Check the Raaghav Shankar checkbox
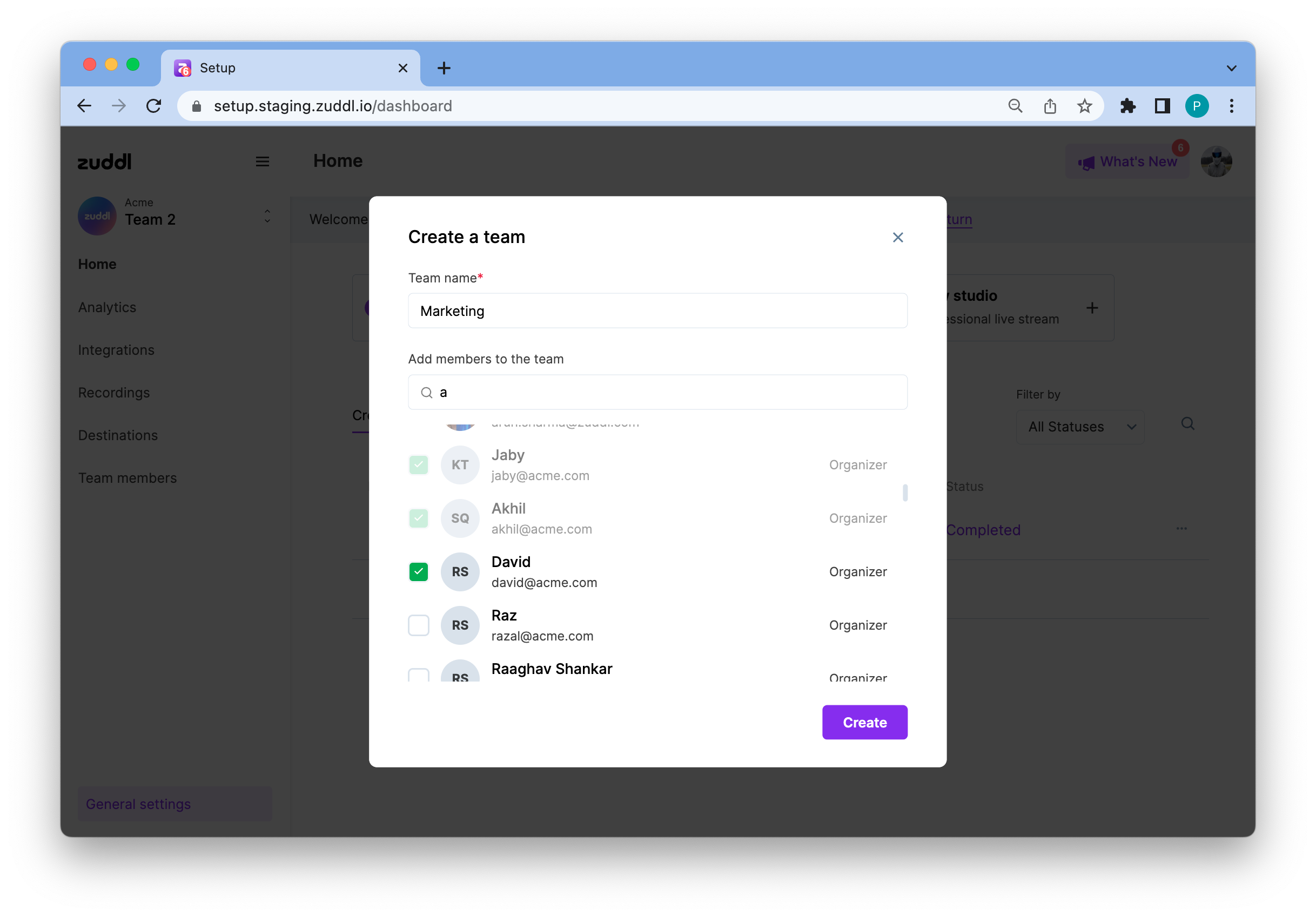The width and height of the screenshot is (1316, 917). click(x=419, y=675)
